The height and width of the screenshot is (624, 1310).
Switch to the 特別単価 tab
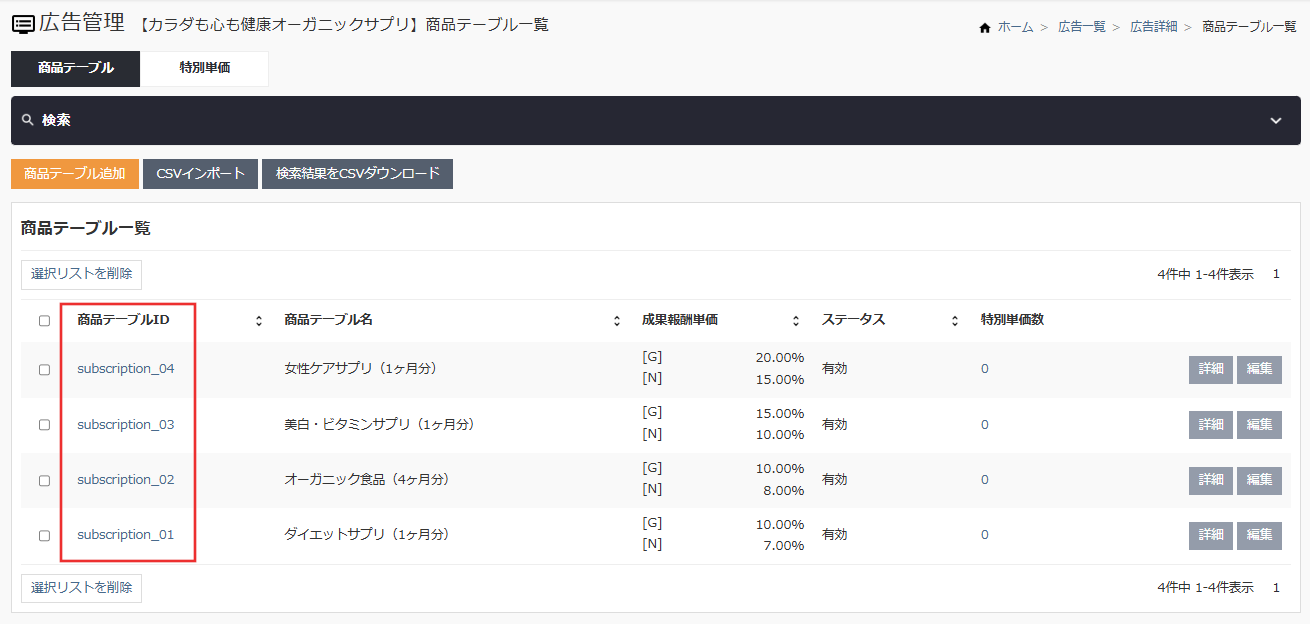[x=204, y=69]
